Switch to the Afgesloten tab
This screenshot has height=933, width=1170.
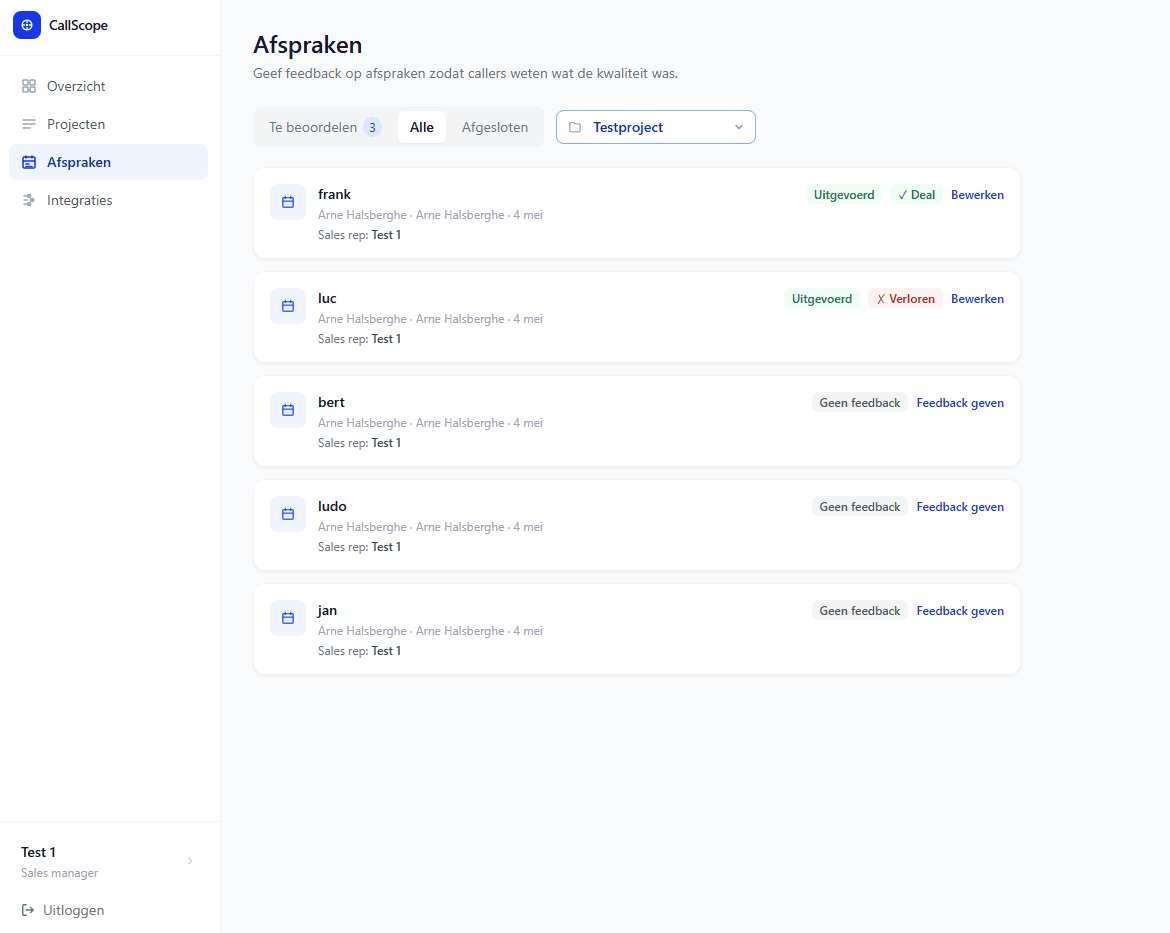pos(495,127)
